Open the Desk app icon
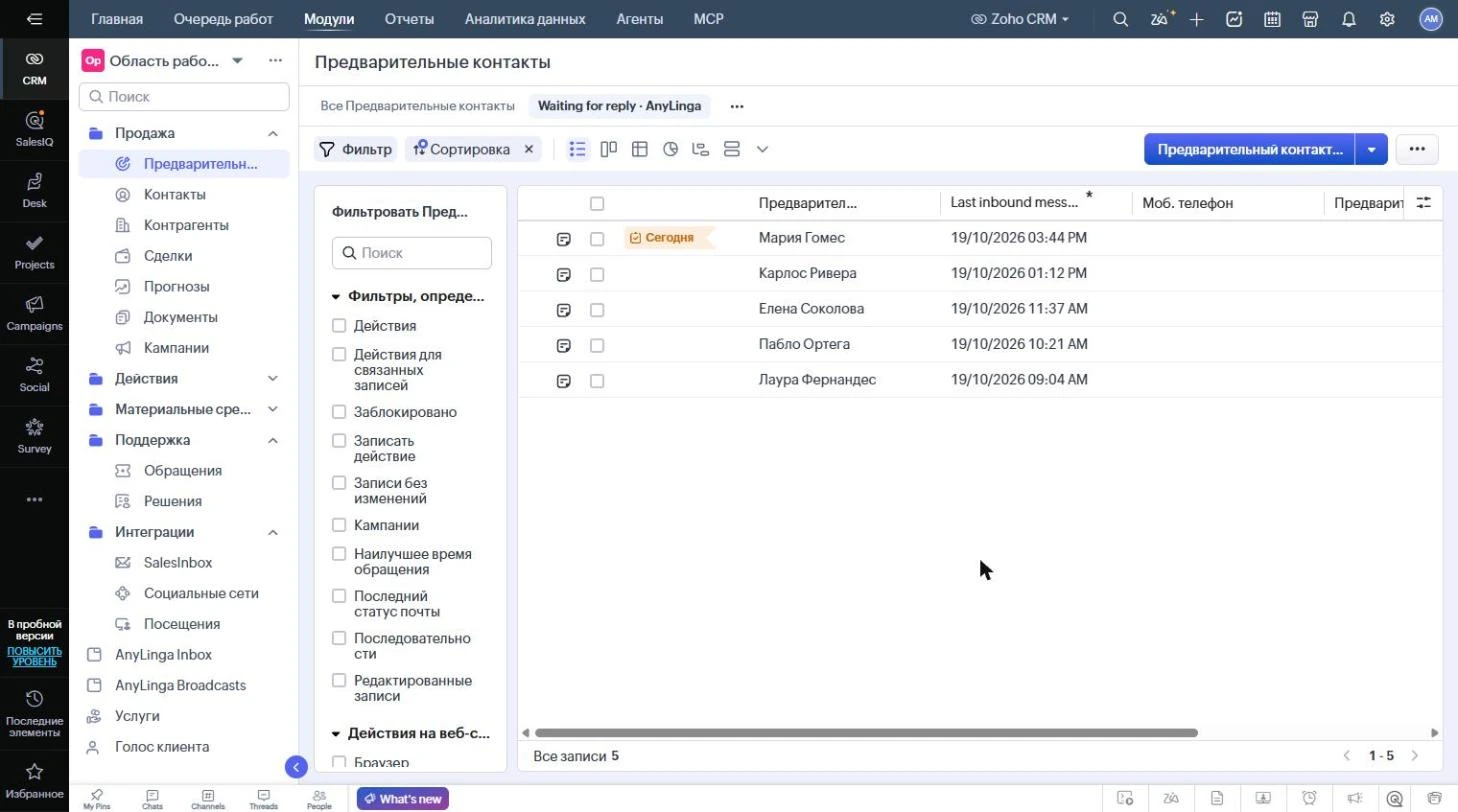The image size is (1458, 812). [34, 190]
